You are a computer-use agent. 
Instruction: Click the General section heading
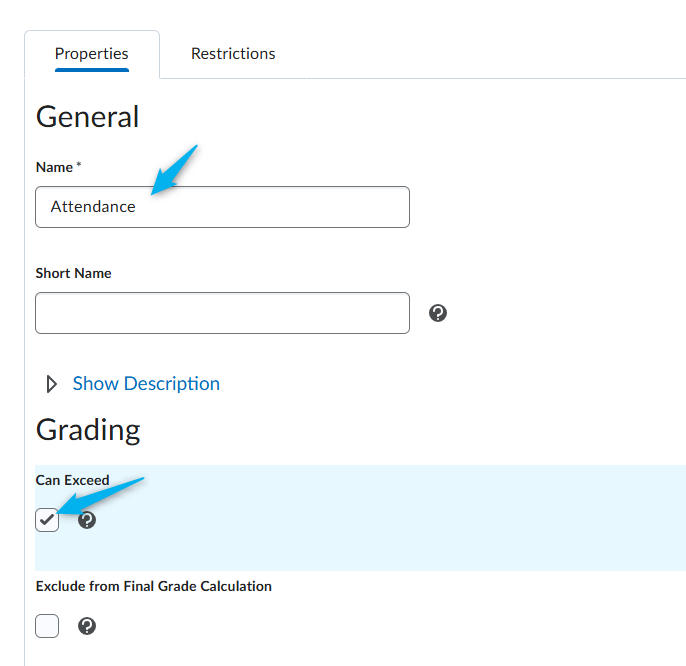[88, 117]
